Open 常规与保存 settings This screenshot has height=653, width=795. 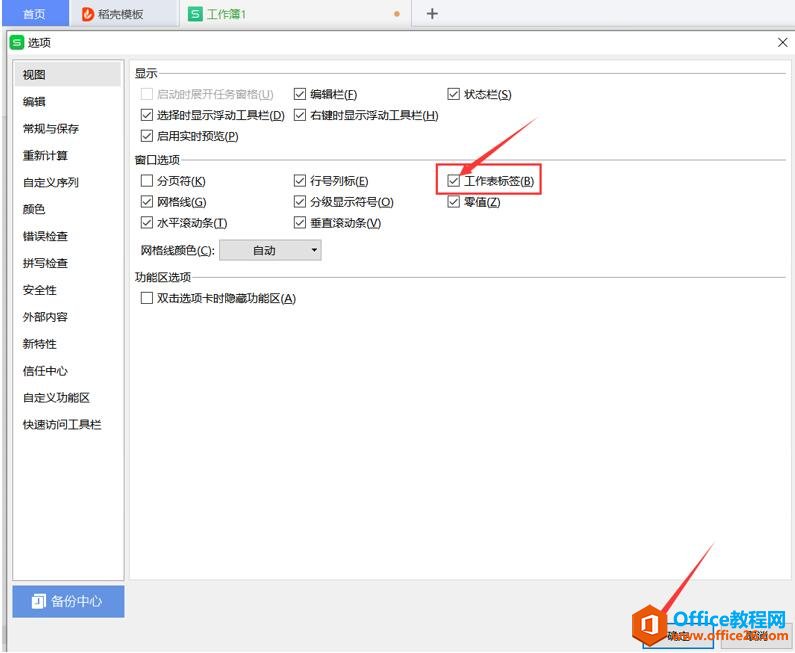tap(67, 129)
